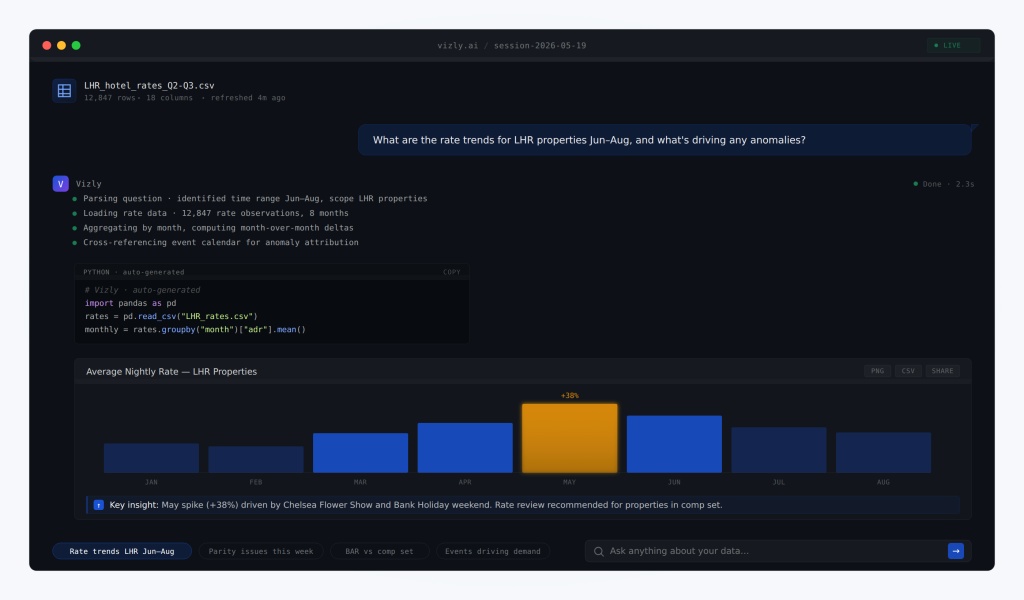Click the search magnifier icon

pyautogui.click(x=598, y=552)
